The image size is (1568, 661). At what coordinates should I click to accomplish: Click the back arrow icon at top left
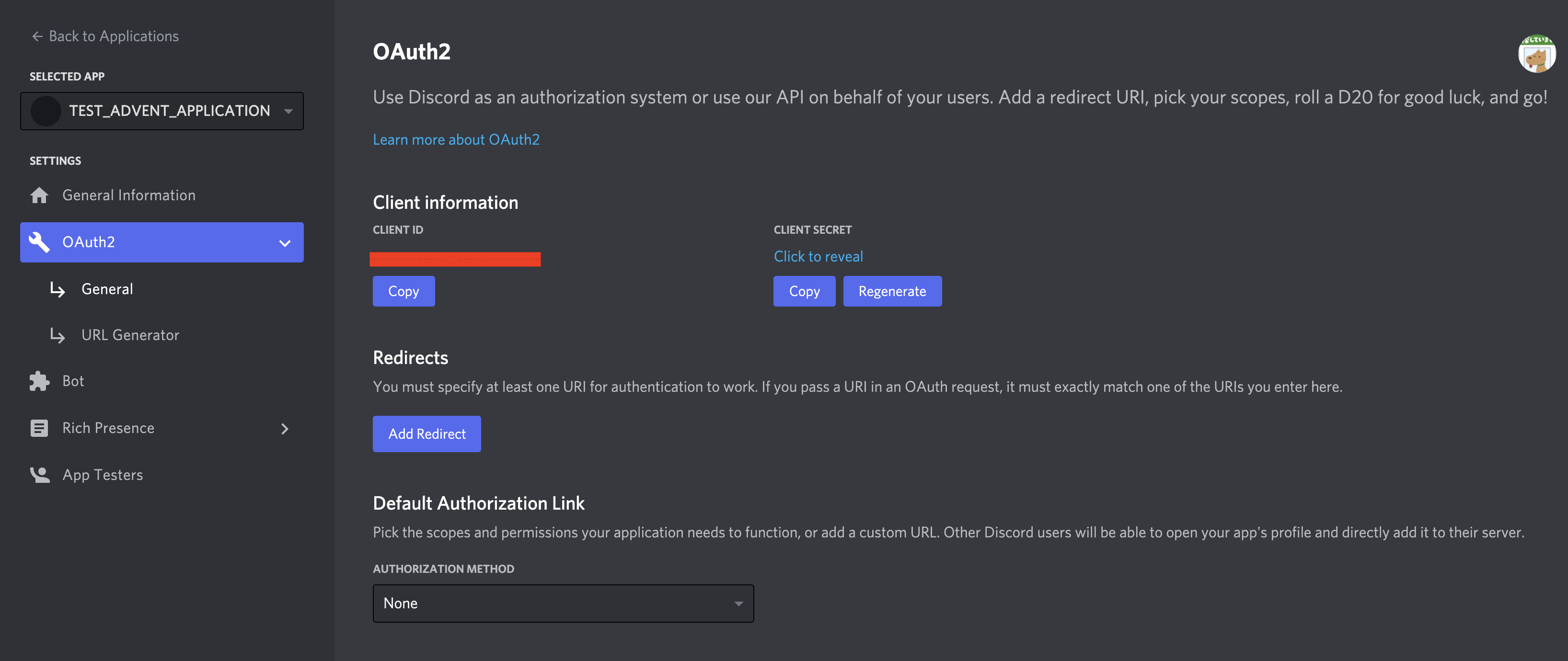click(37, 36)
